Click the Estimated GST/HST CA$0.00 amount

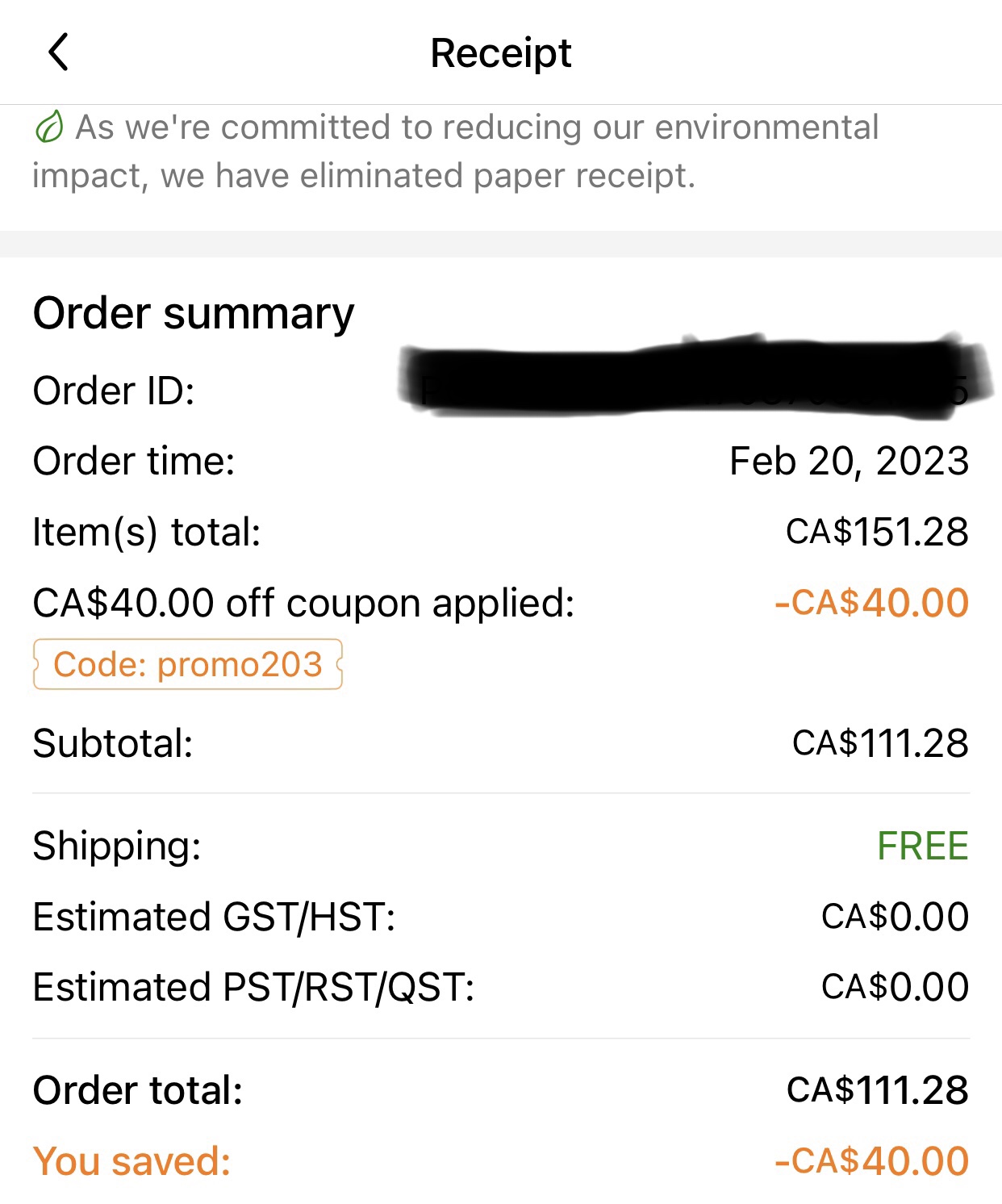(896, 917)
